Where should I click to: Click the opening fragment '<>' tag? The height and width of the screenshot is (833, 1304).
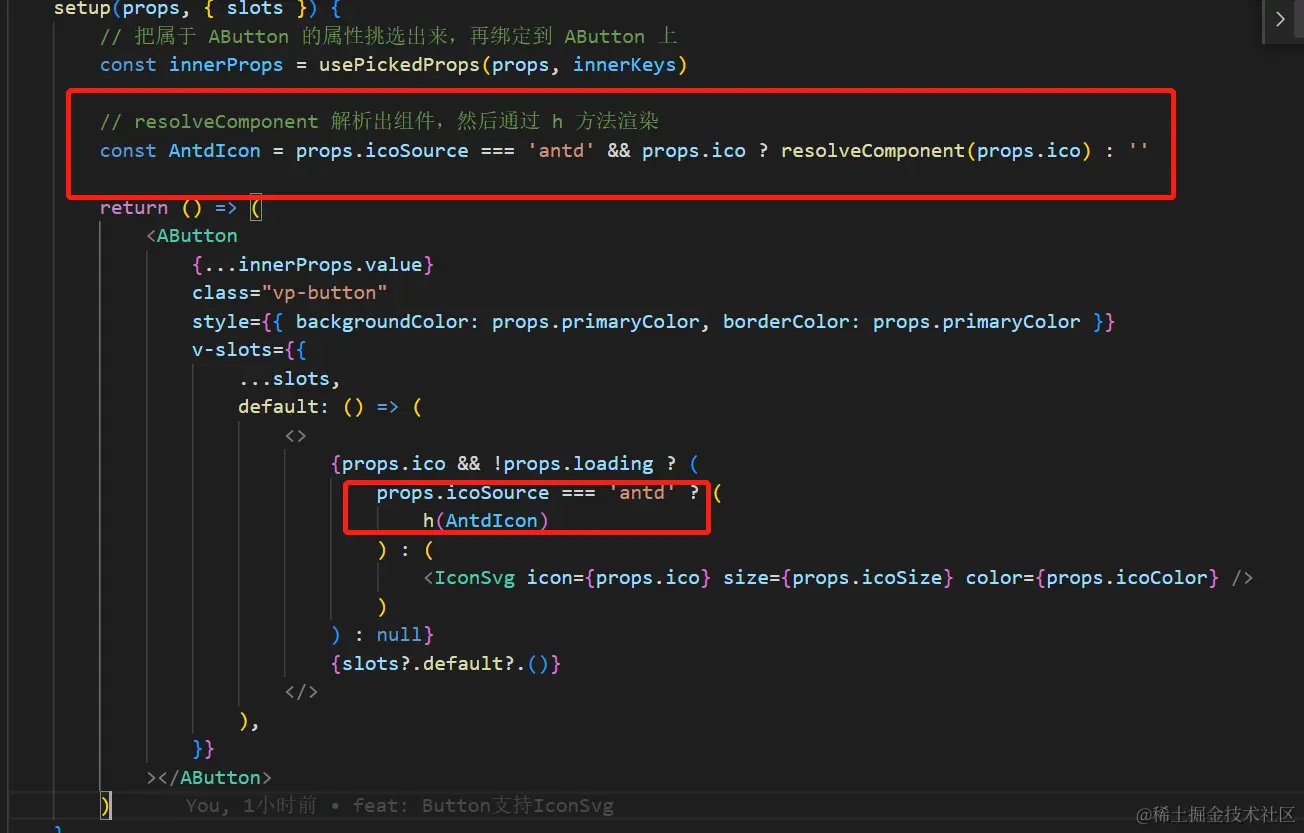tap(296, 436)
